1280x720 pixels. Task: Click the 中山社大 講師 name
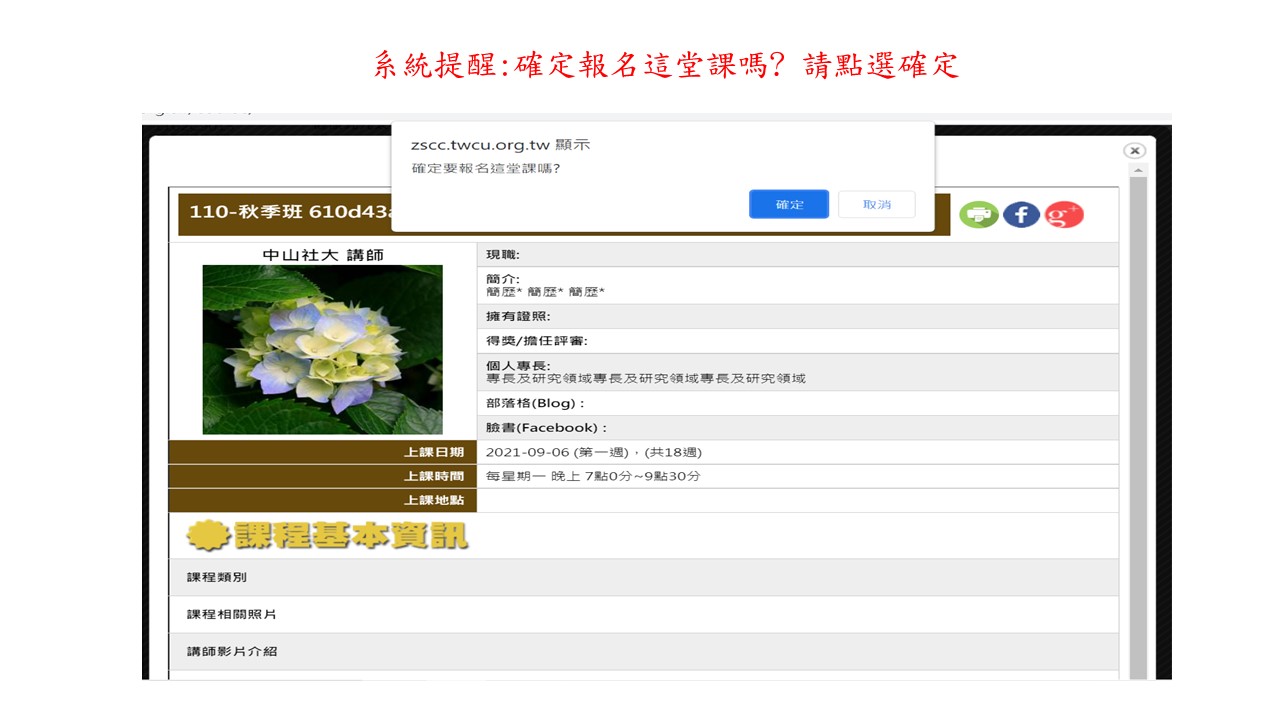pos(323,255)
